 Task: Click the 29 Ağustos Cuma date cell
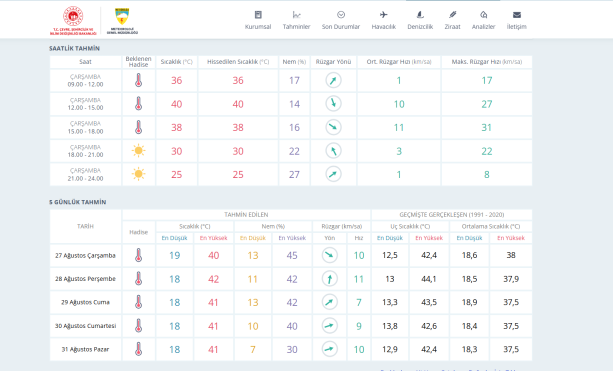85,302
